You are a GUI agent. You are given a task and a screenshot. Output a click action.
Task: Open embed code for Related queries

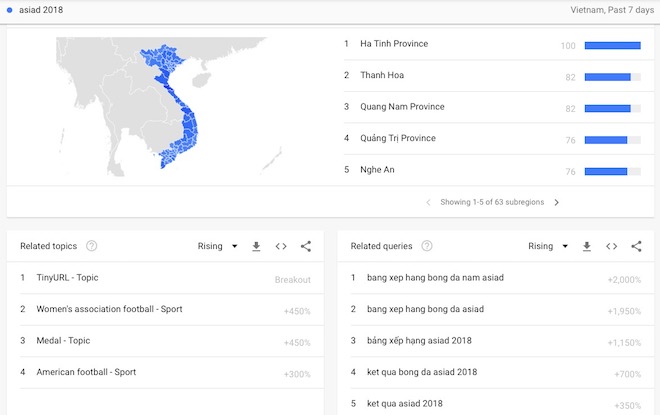611,246
